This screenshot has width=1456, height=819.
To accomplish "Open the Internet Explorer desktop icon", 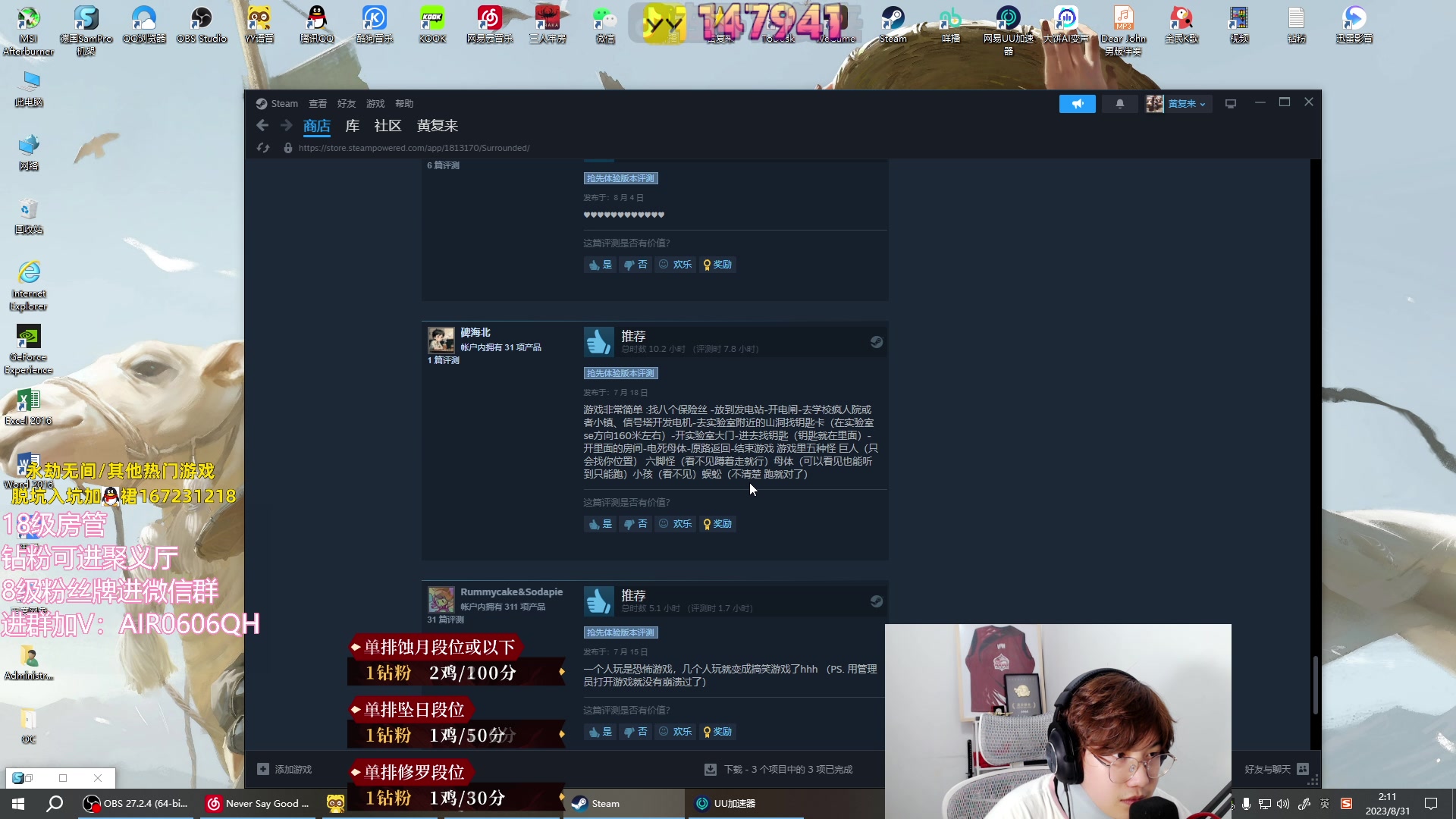I will 28,286.
